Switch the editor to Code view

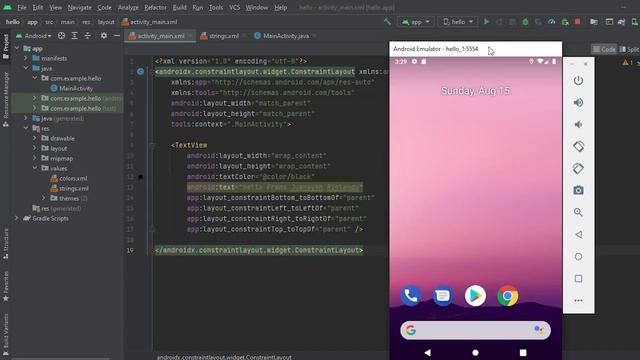click(x=604, y=49)
